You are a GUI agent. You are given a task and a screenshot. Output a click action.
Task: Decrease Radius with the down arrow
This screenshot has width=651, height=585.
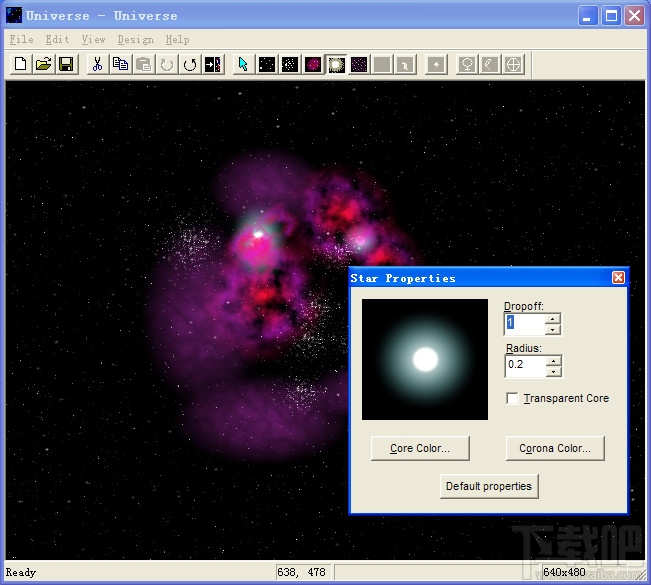pos(553,371)
